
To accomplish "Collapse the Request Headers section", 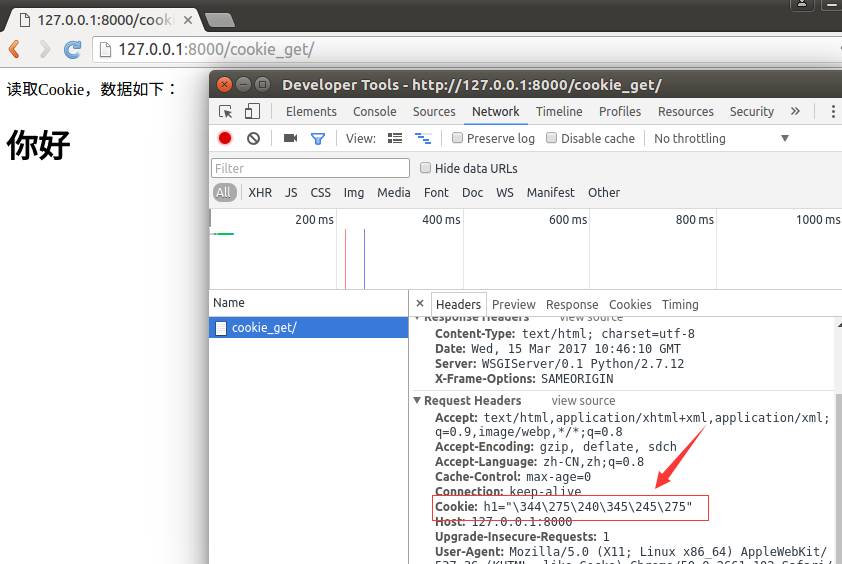I will point(418,401).
